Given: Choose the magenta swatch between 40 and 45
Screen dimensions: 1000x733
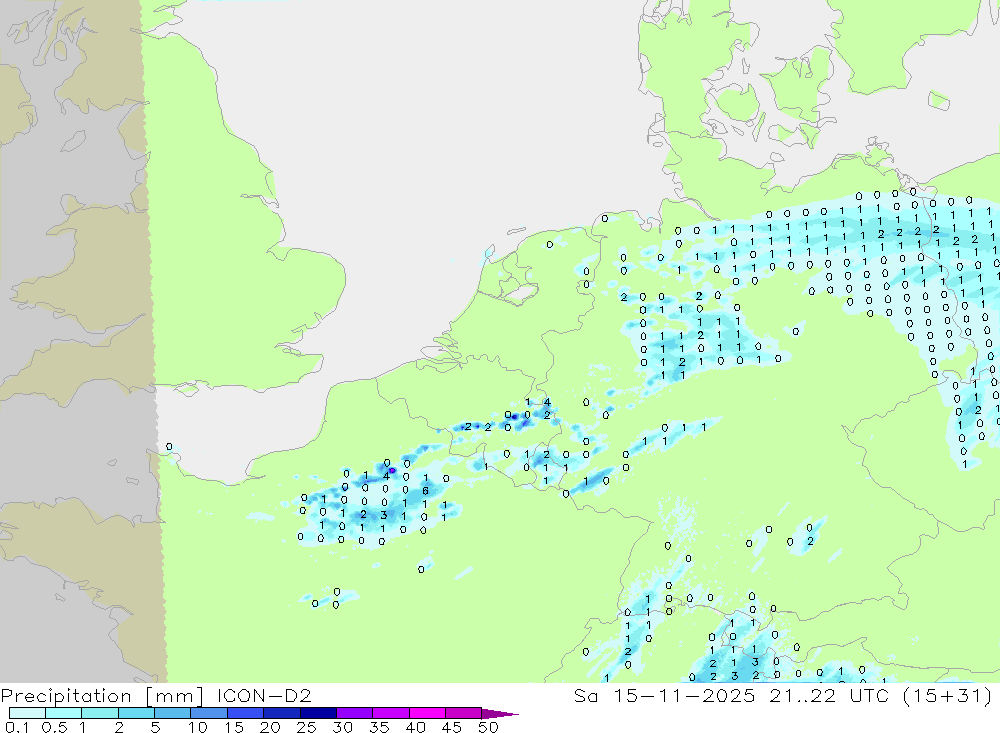Looking at the screenshot, I should coord(427,713).
